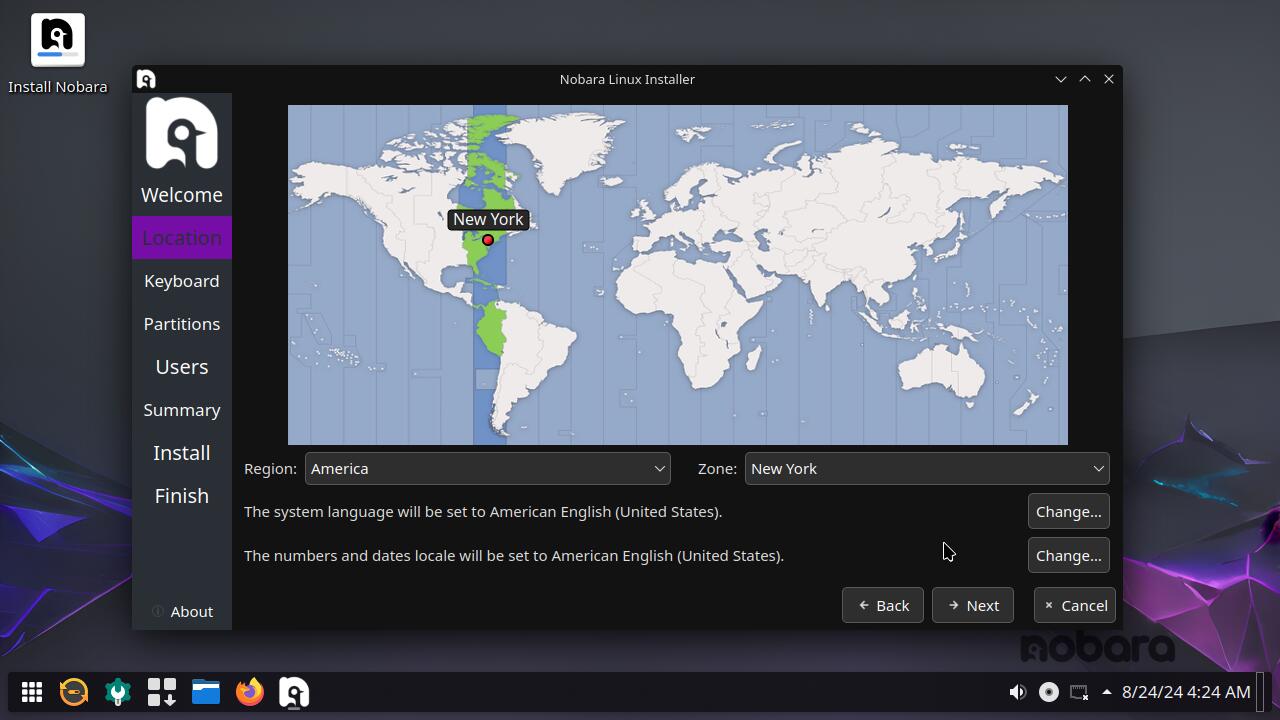Open the Install Nobara desktop shortcut
This screenshot has width=1280, height=720.
click(x=57, y=55)
